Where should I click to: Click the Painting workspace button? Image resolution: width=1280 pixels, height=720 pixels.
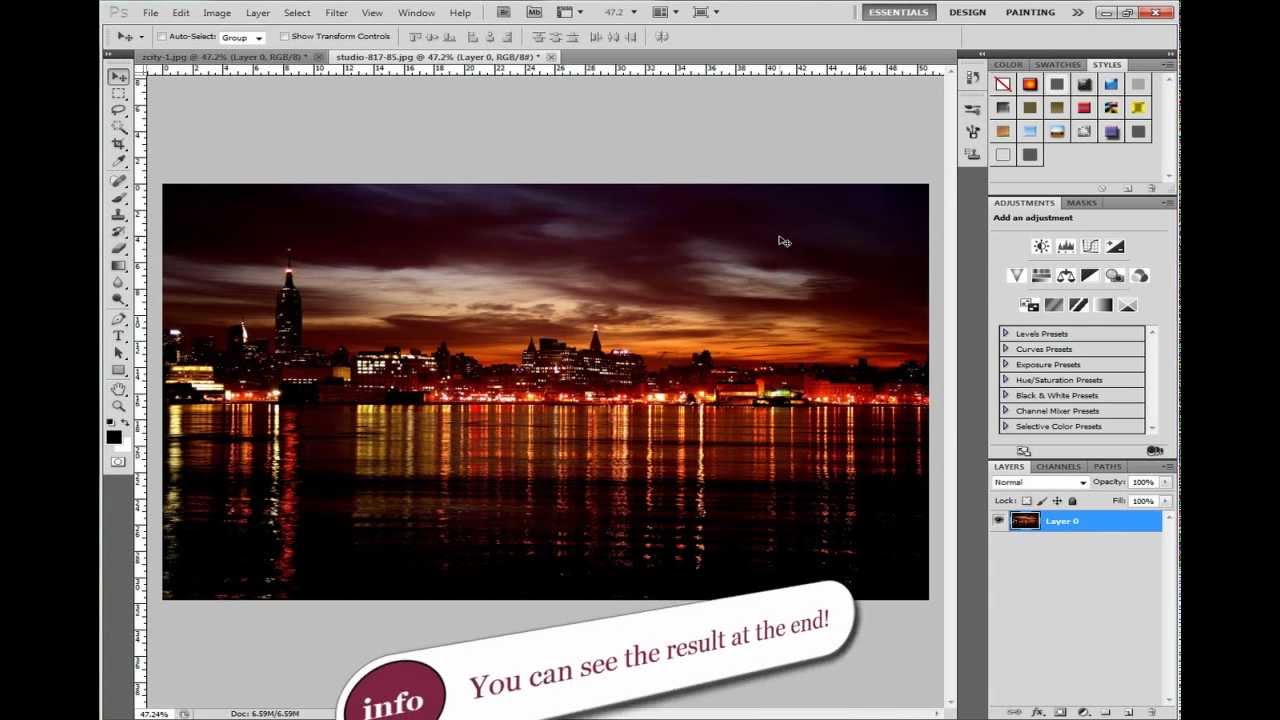click(x=1030, y=12)
